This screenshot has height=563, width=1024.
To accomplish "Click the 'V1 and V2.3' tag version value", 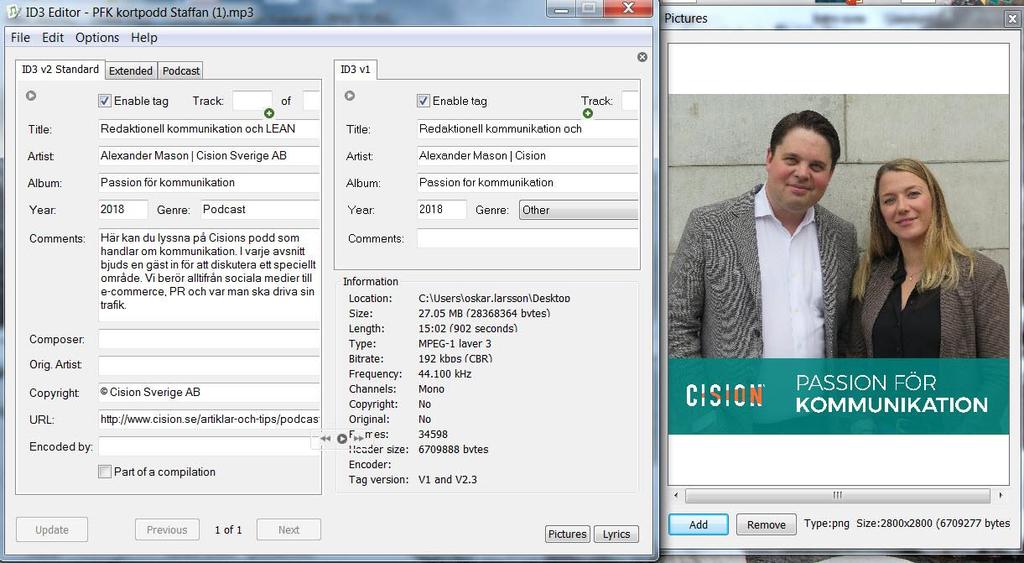I will [x=447, y=479].
